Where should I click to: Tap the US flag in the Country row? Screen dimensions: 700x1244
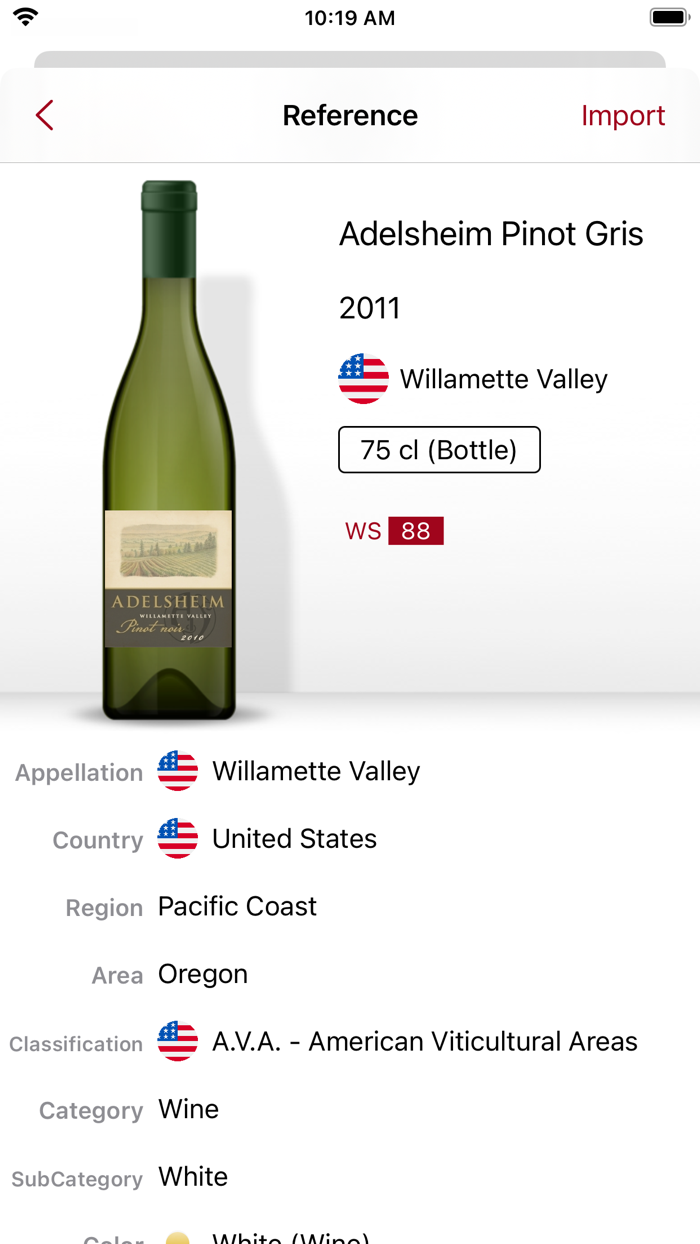(178, 839)
